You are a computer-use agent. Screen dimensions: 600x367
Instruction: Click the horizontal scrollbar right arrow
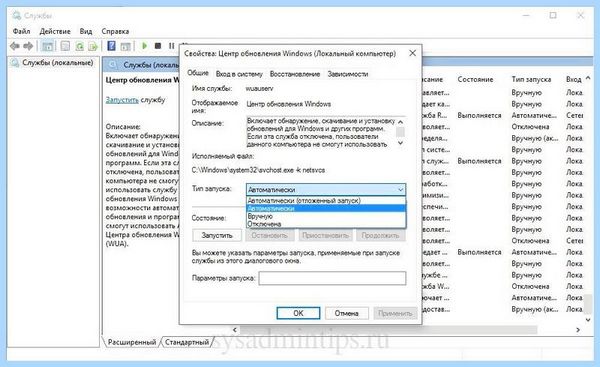point(578,329)
